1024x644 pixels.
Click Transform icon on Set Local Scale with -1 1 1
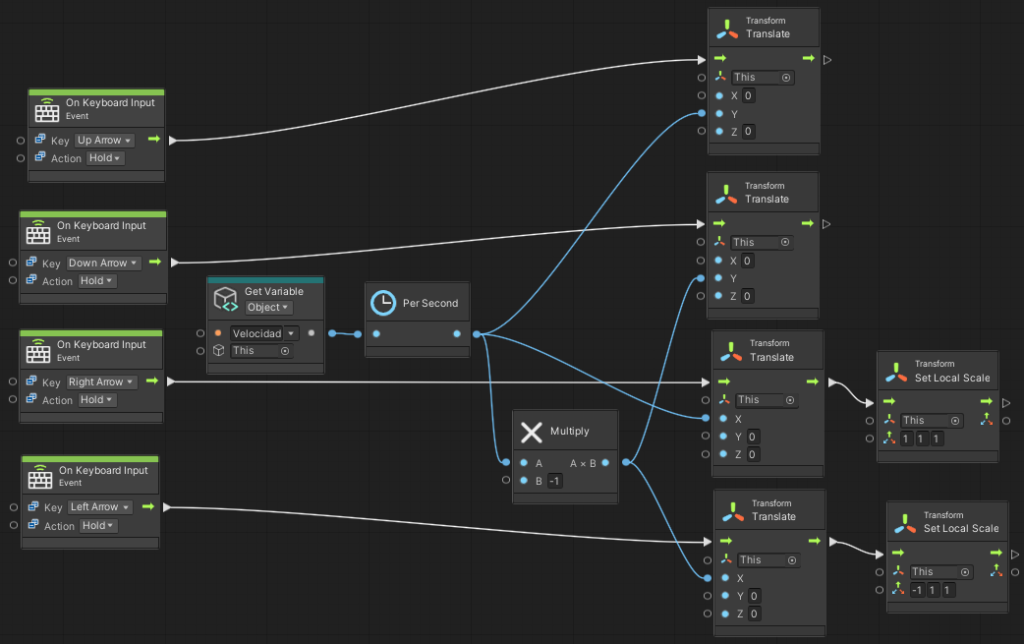point(905,522)
